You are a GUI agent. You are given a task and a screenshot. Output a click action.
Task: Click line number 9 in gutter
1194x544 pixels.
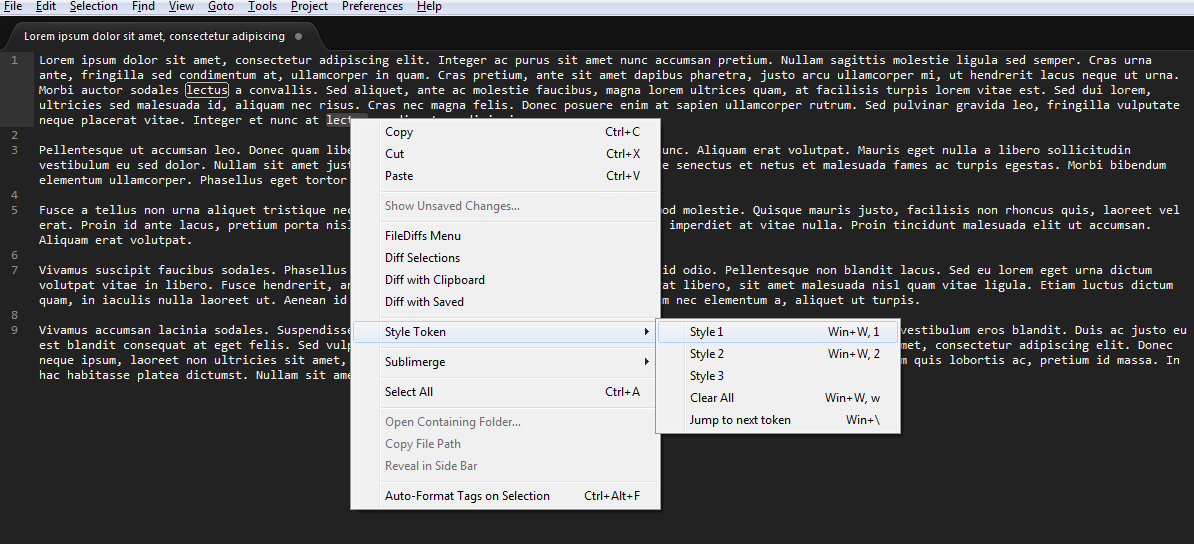tap(14, 331)
